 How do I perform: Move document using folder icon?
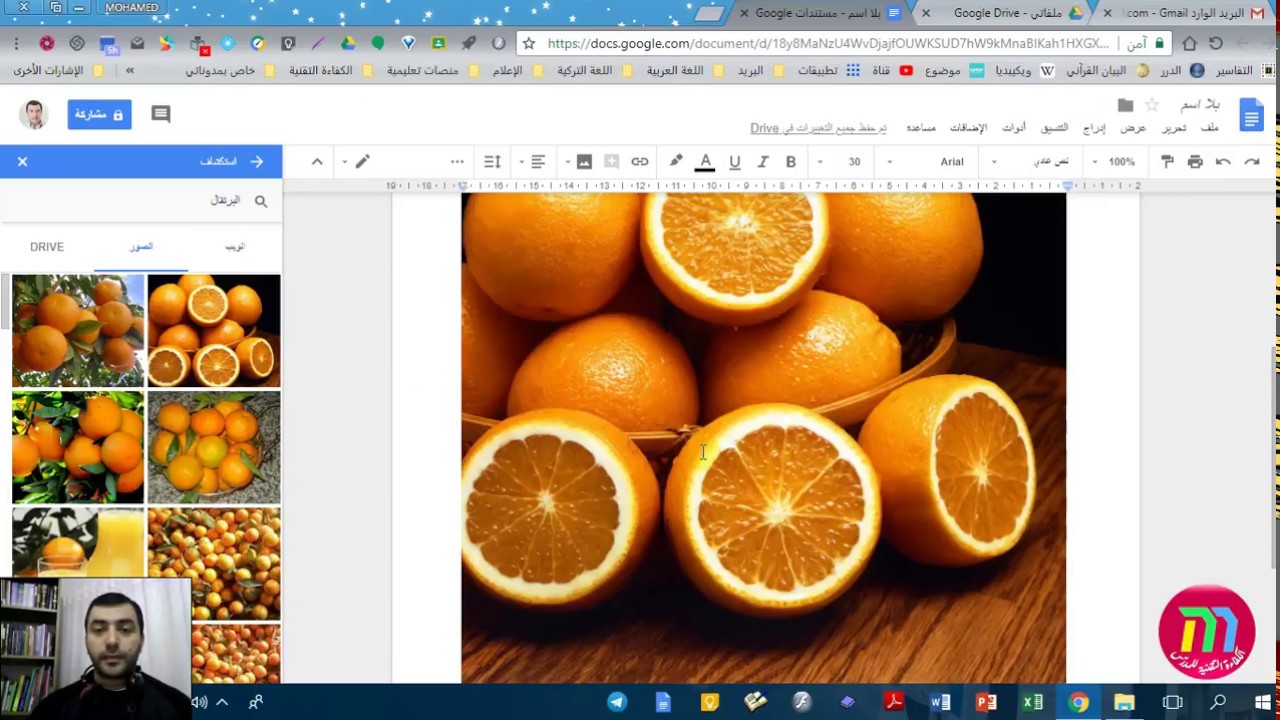click(x=1125, y=105)
